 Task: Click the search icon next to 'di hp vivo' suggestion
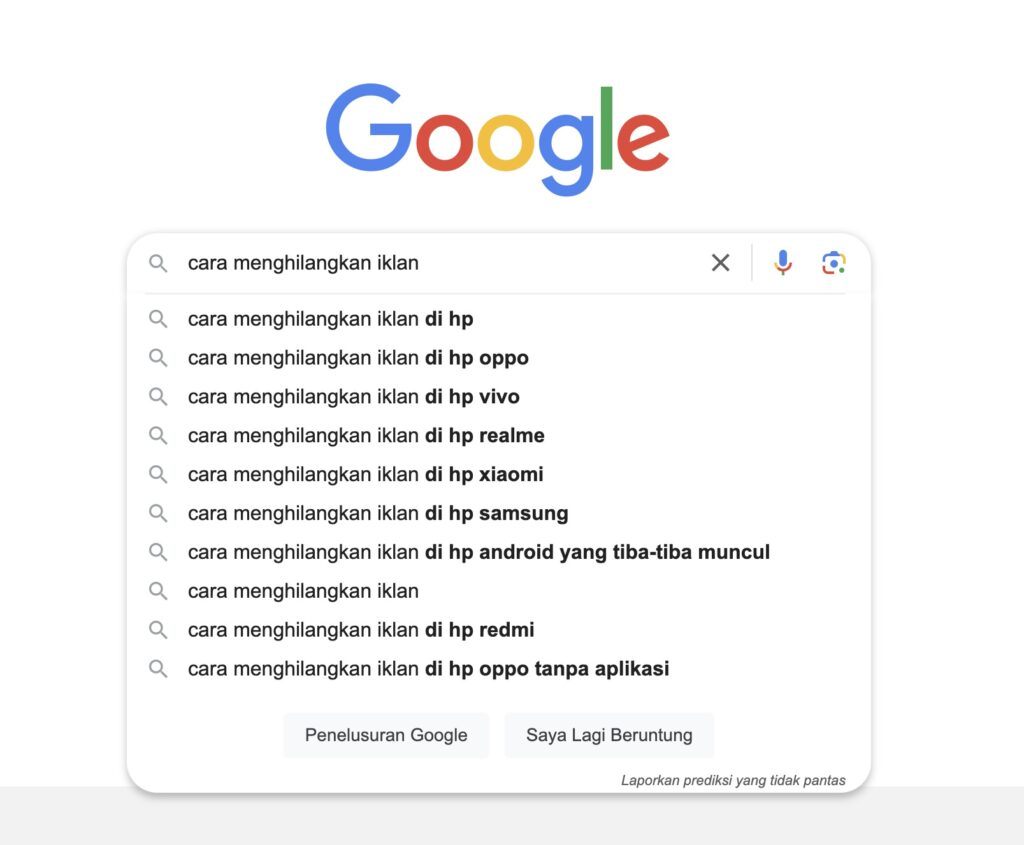(158, 396)
